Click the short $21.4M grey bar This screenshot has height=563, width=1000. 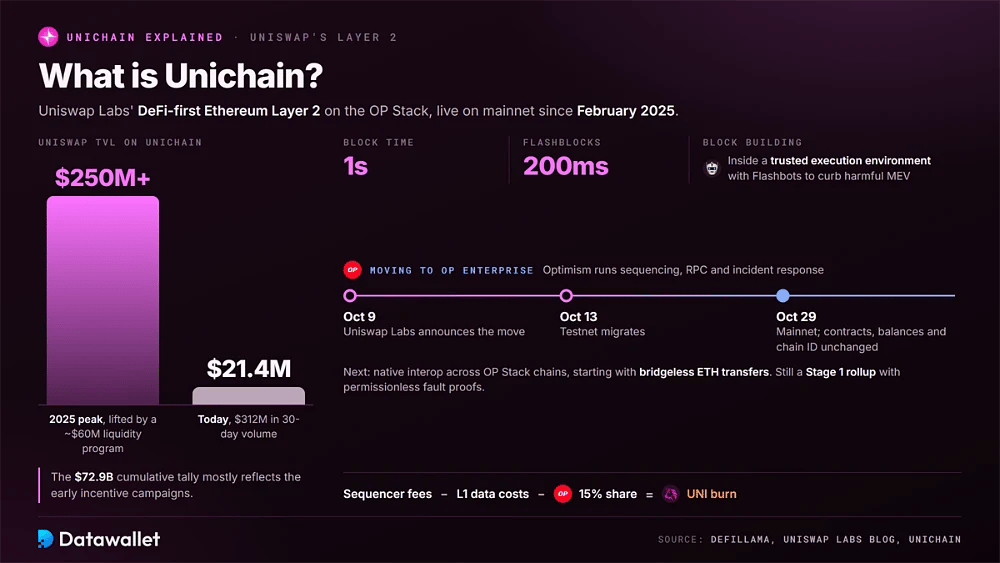click(x=249, y=396)
